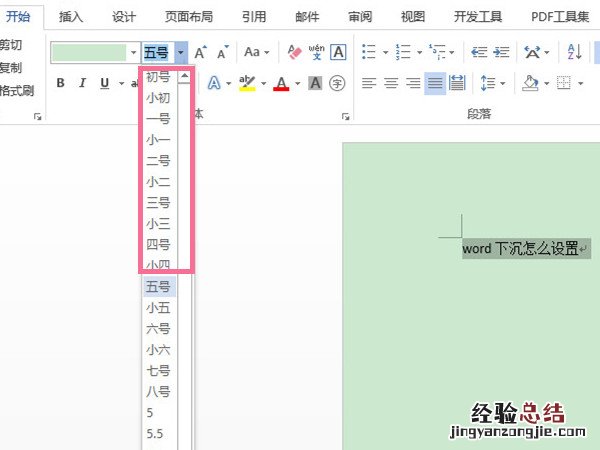Select font size 小二 from list
Image resolution: width=600 pixels, height=450 pixels.
coord(158,181)
